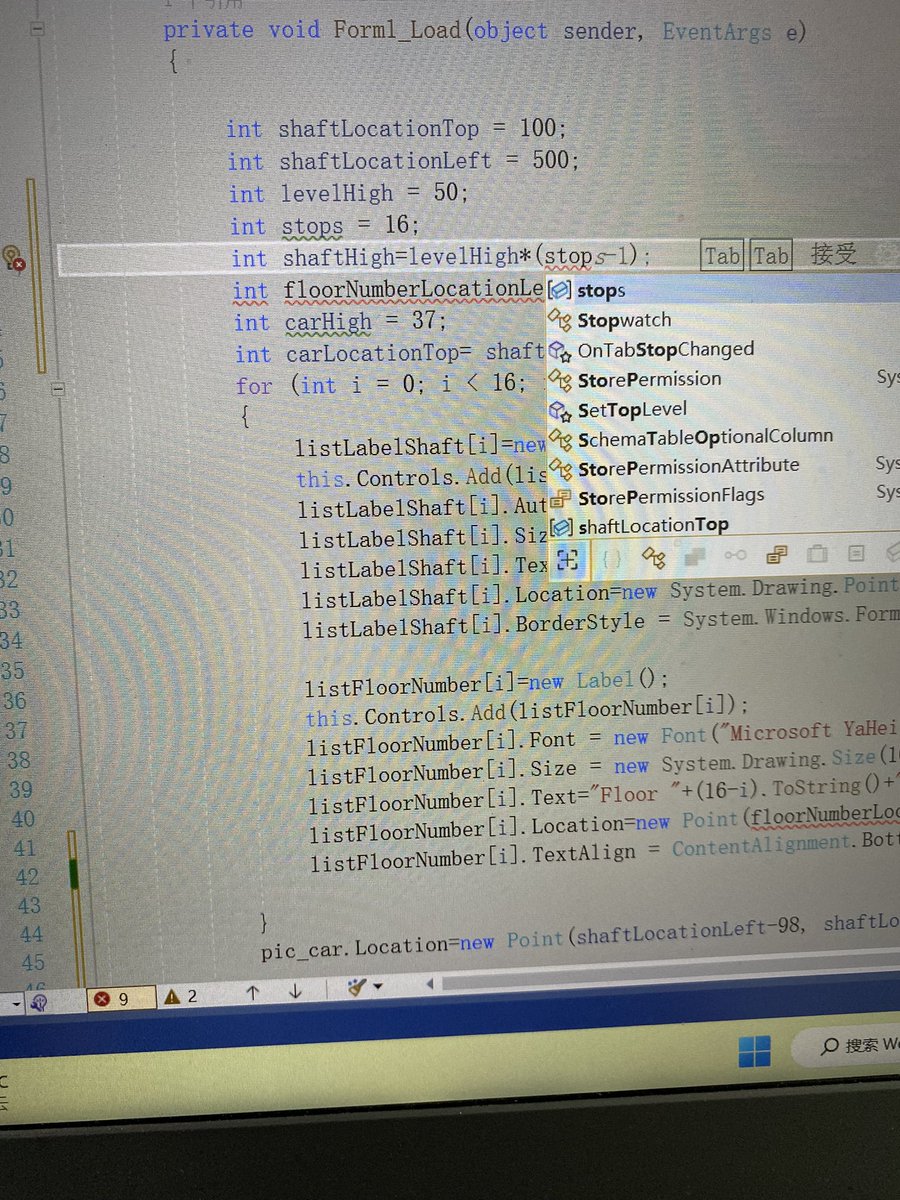
Task: Go to previous issue with up arrow
Action: click(252, 993)
